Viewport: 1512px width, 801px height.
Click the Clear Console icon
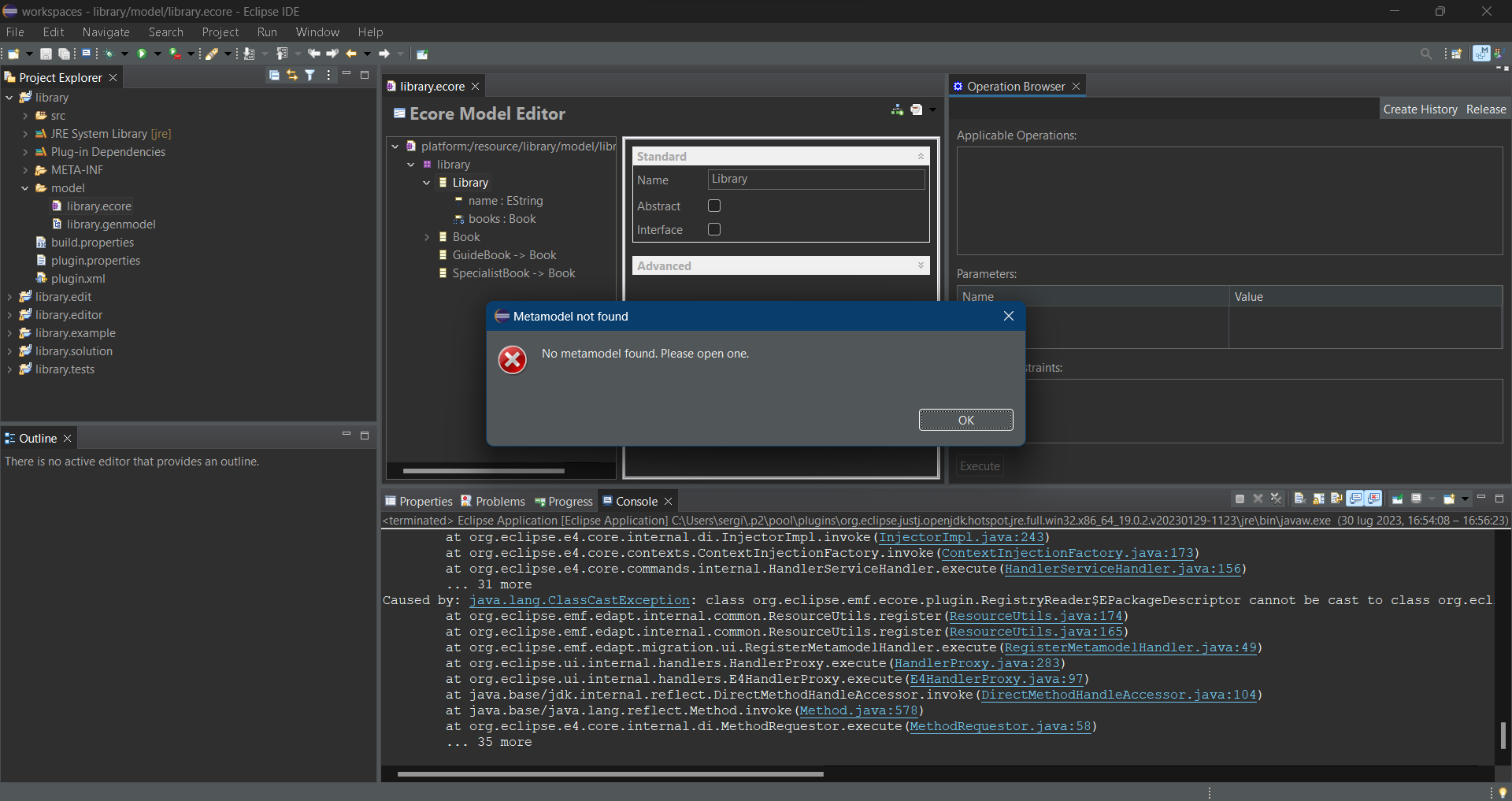[1300, 499]
